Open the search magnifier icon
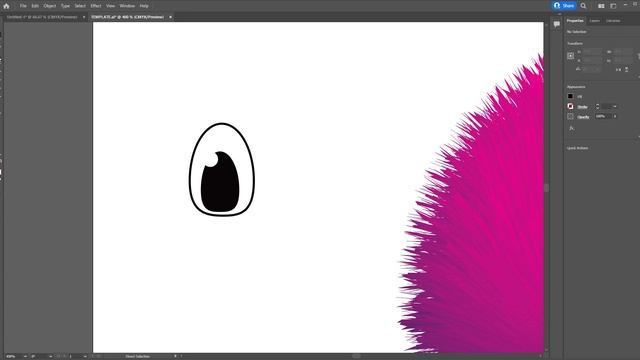Image resolution: width=640 pixels, height=360 pixels. (583, 6)
